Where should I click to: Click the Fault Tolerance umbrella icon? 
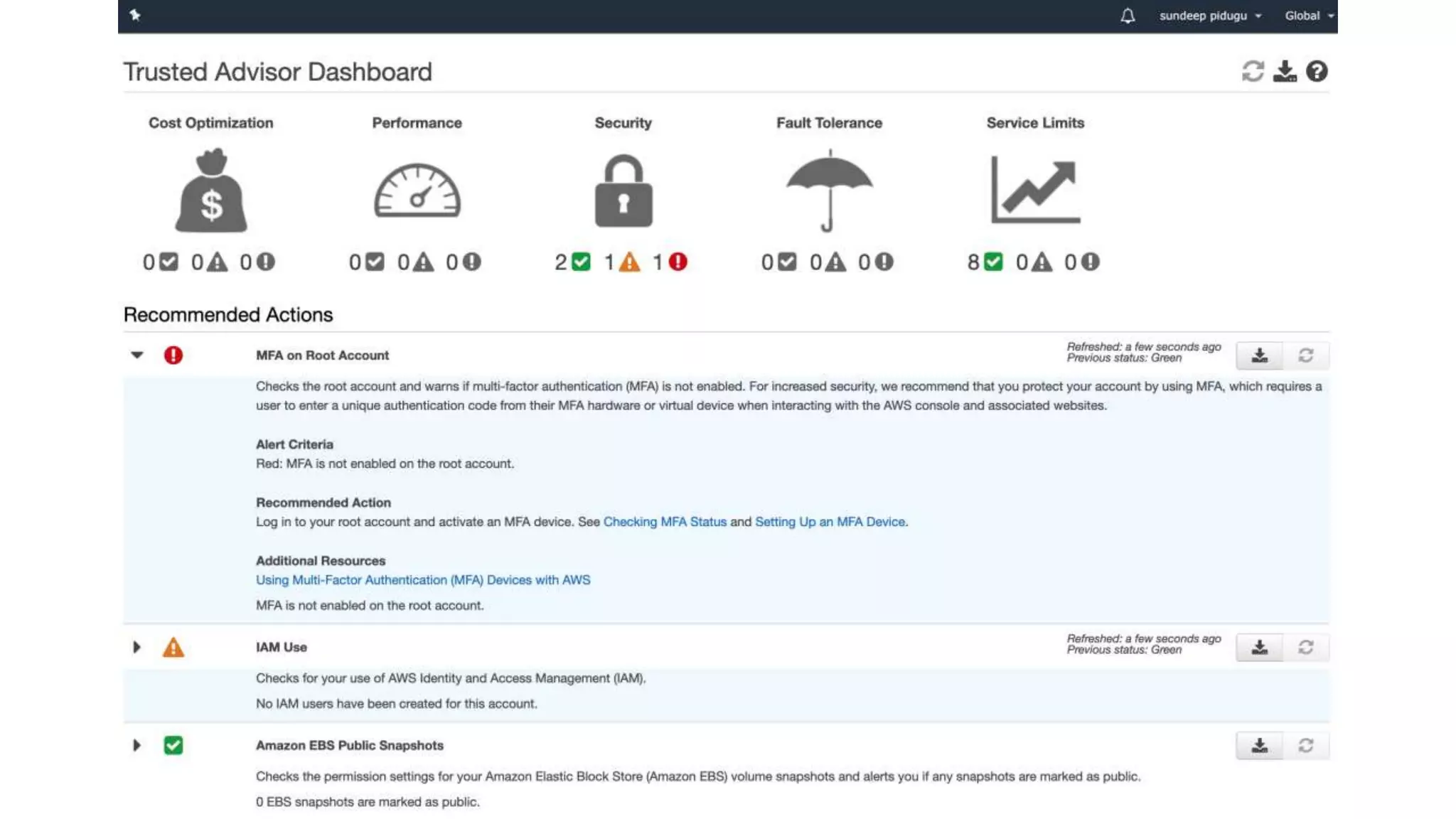click(829, 191)
